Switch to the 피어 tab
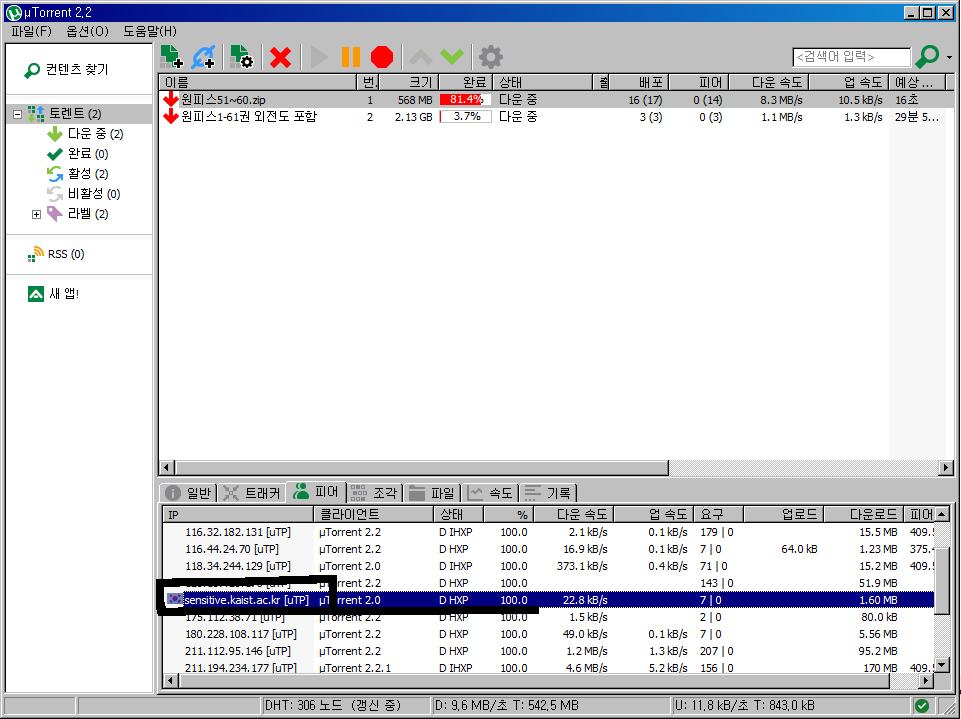The image size is (961, 719). pos(316,492)
